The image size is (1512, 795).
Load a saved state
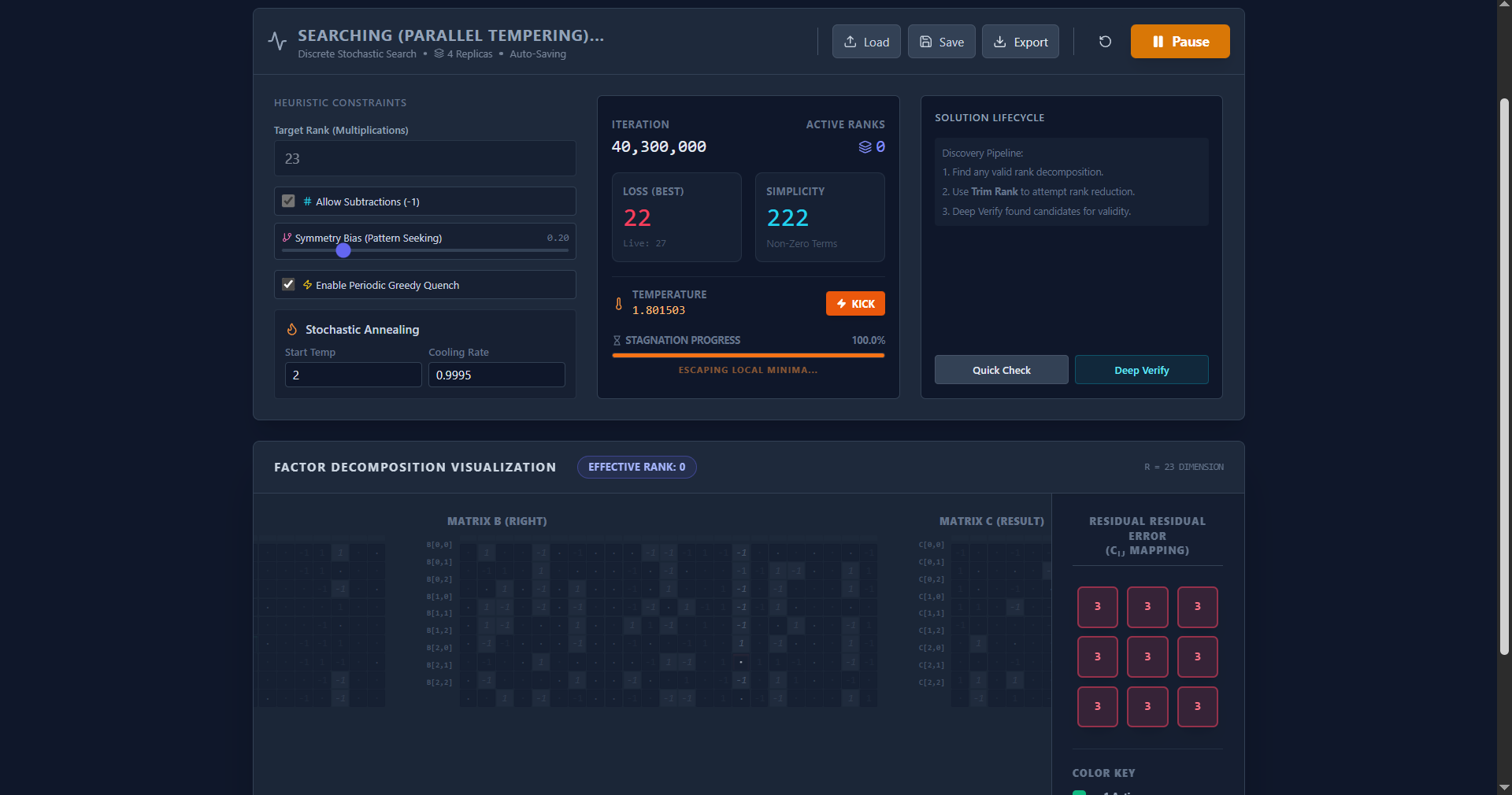pos(866,42)
